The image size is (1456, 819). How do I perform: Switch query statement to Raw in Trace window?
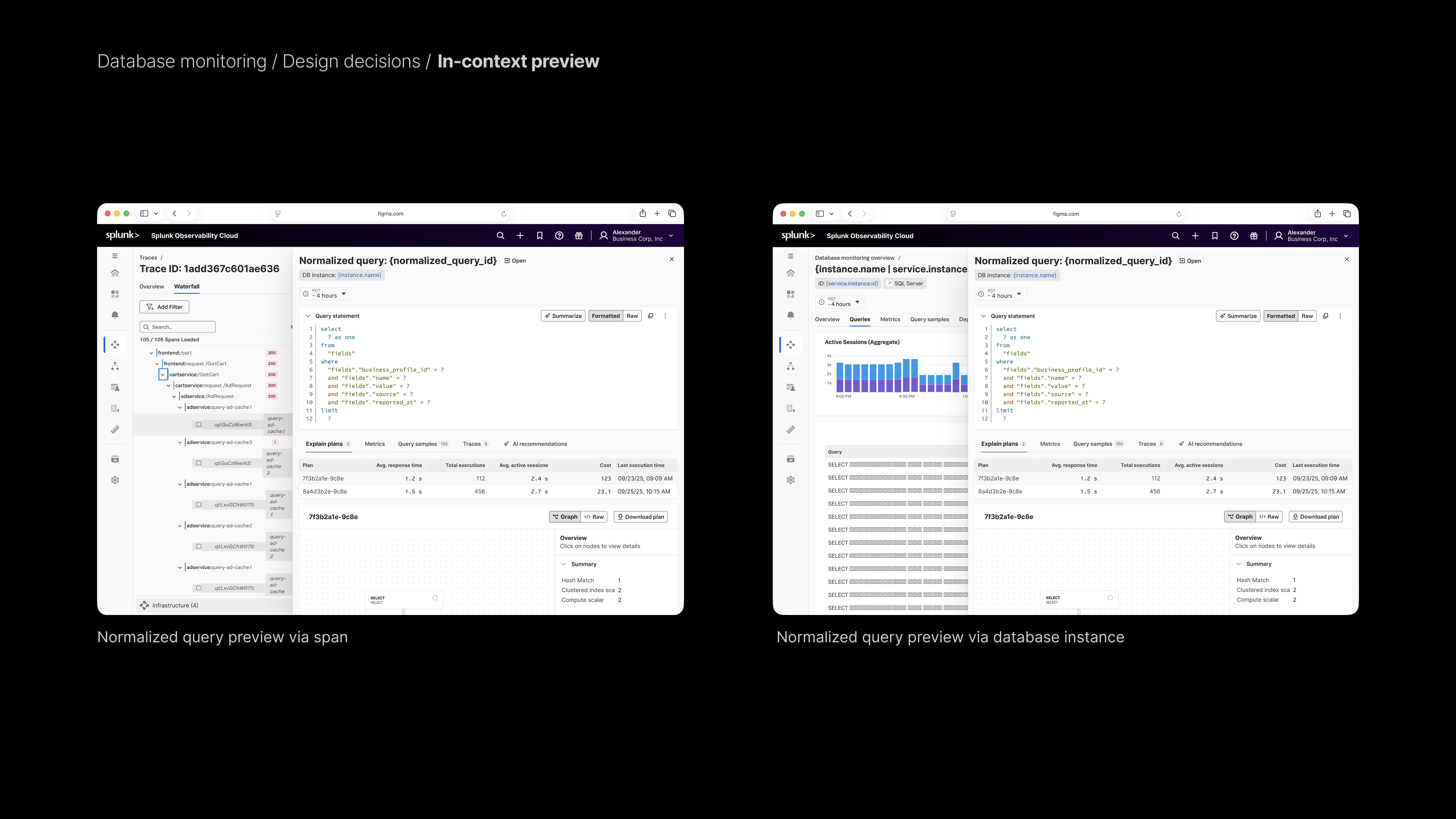coord(632,316)
